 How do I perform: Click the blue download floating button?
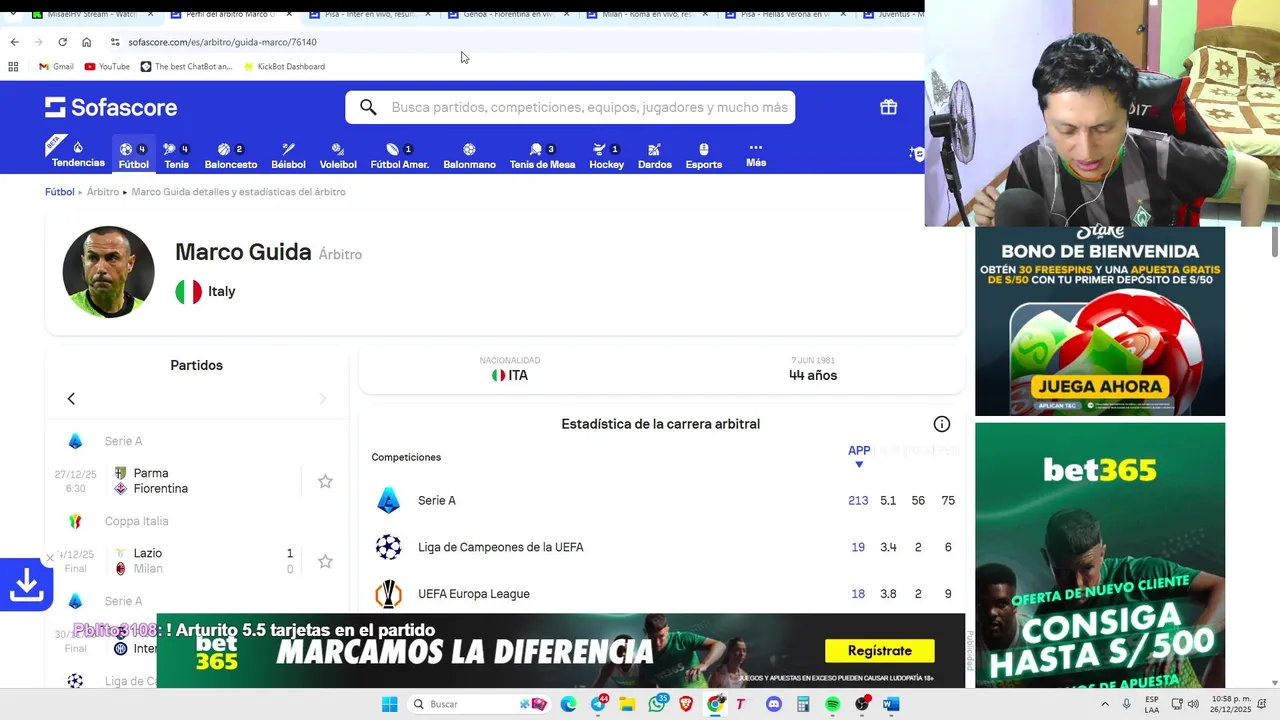[x=26, y=585]
